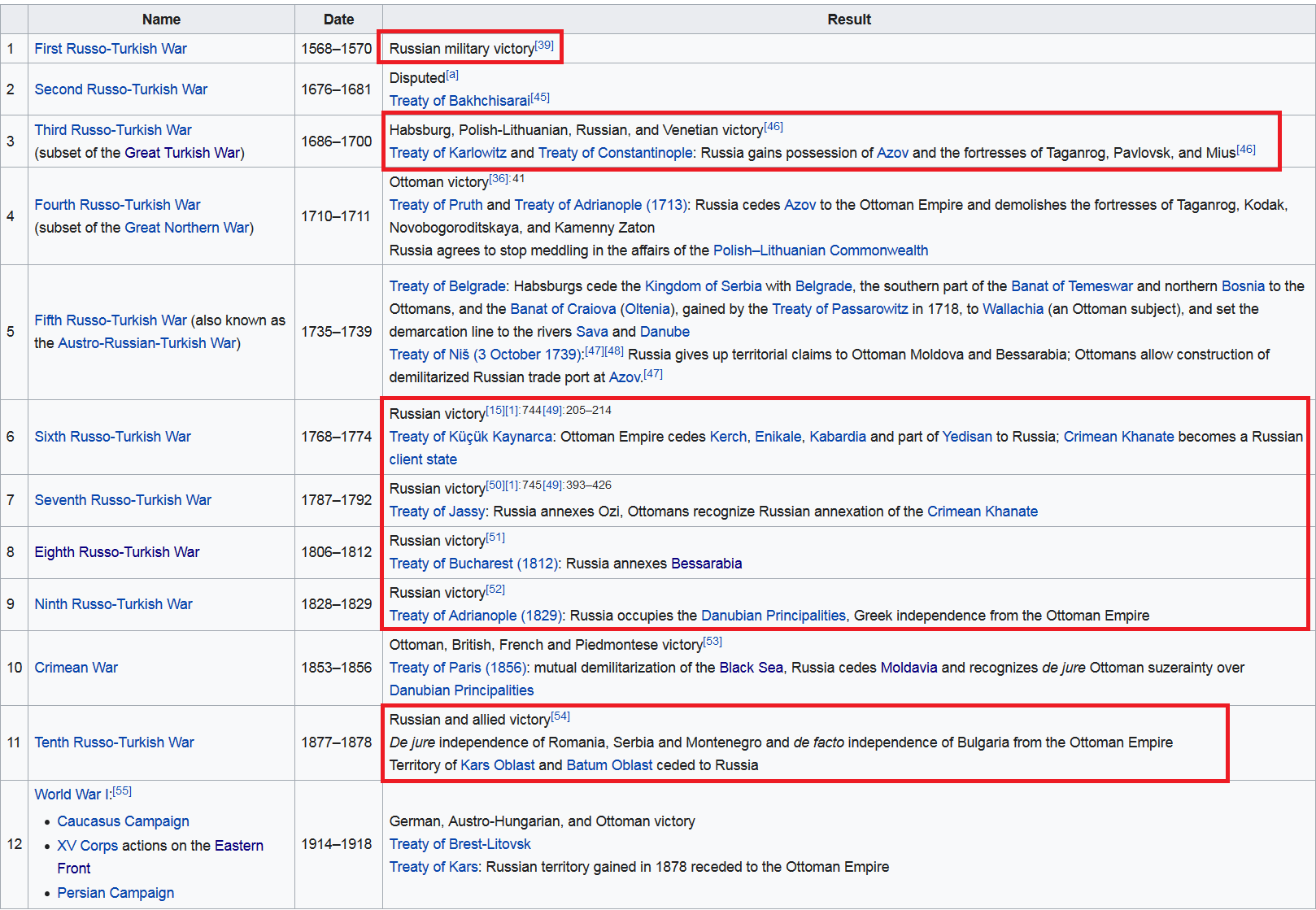Open the Treaty of Paris (1856) link
1316x910 pixels.
coord(458,668)
